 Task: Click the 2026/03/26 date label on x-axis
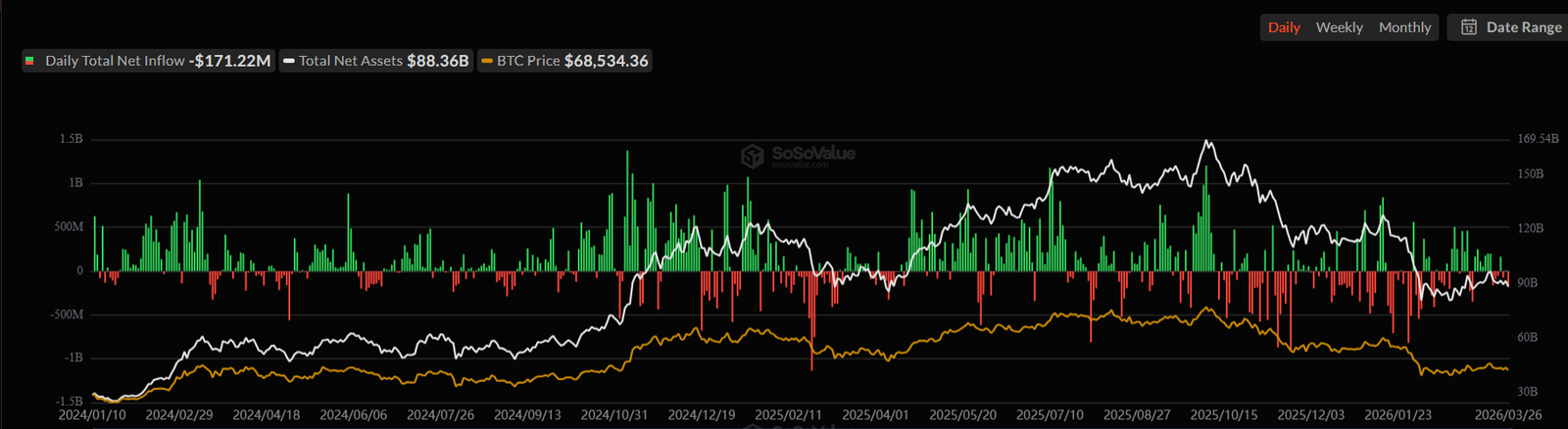coord(1508,415)
